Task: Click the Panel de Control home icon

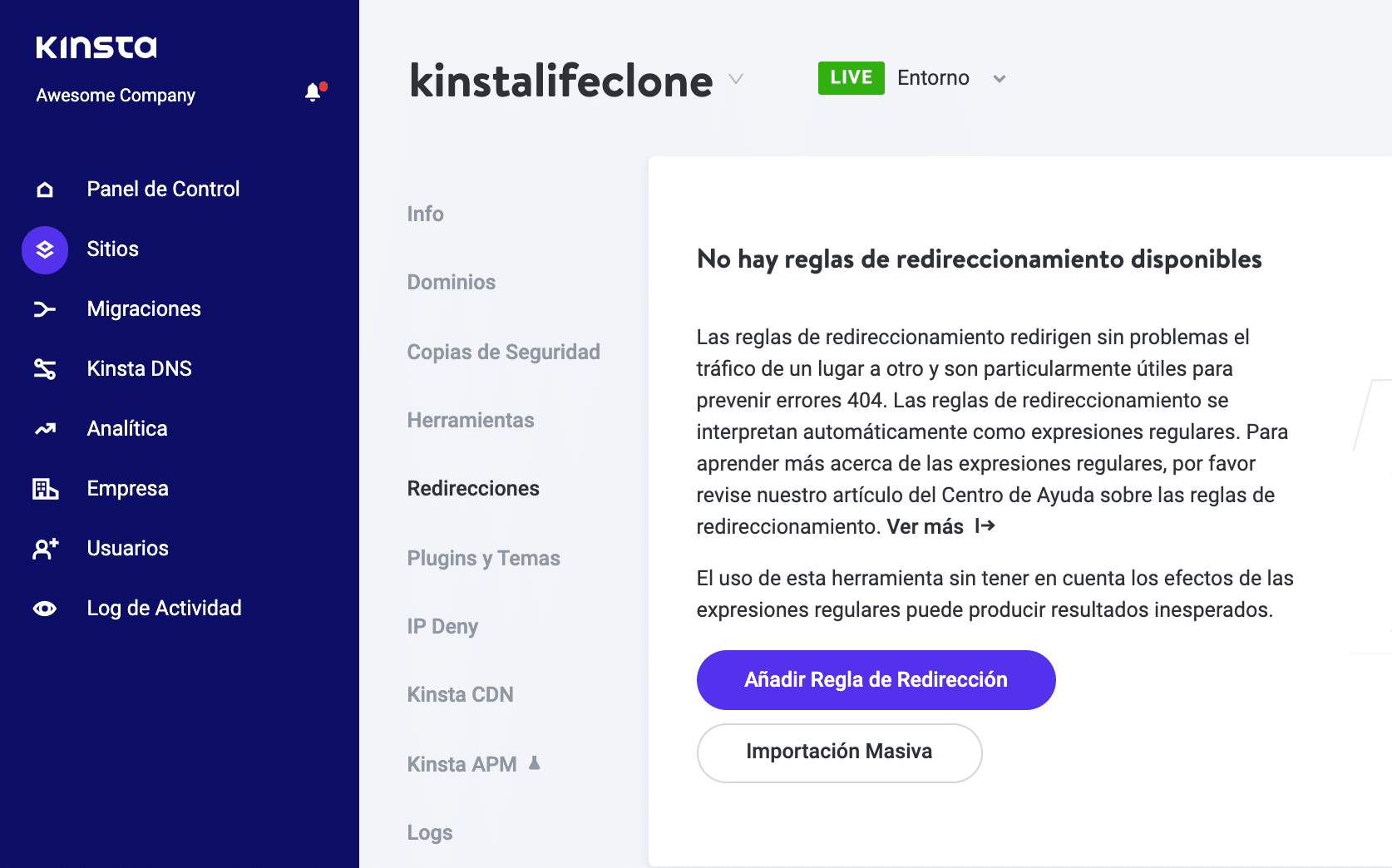Action: pyautogui.click(x=45, y=190)
